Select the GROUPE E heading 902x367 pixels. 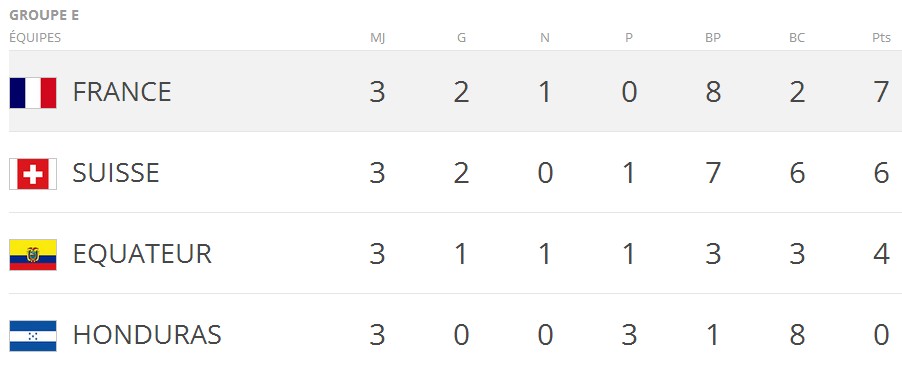point(44,16)
